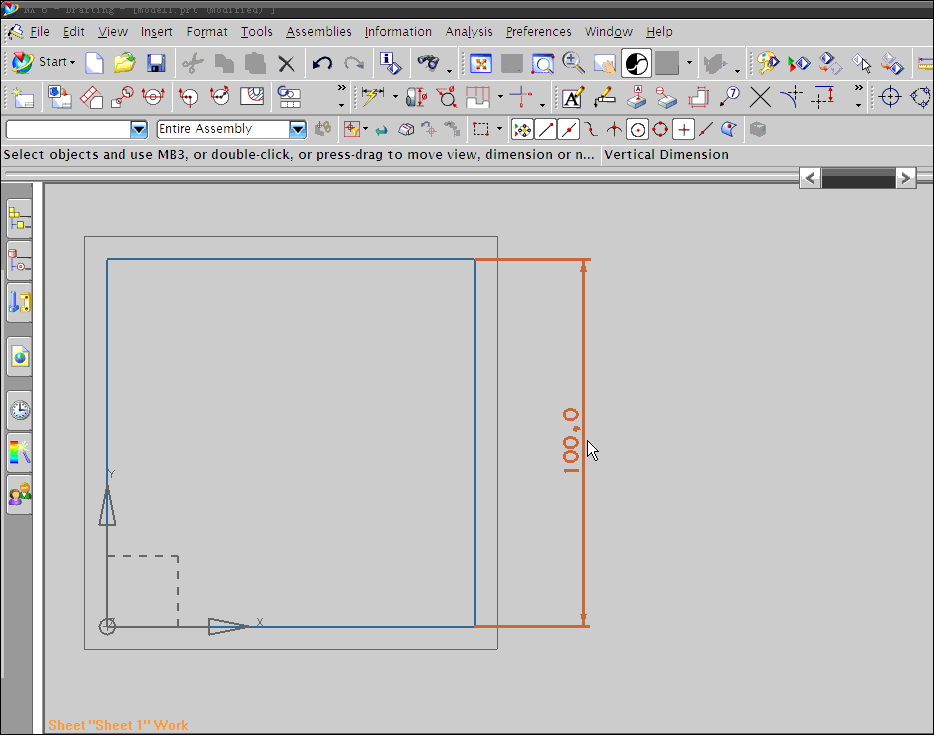This screenshot has width=934, height=735.
Task: Open the Preferences menu
Action: click(x=538, y=32)
